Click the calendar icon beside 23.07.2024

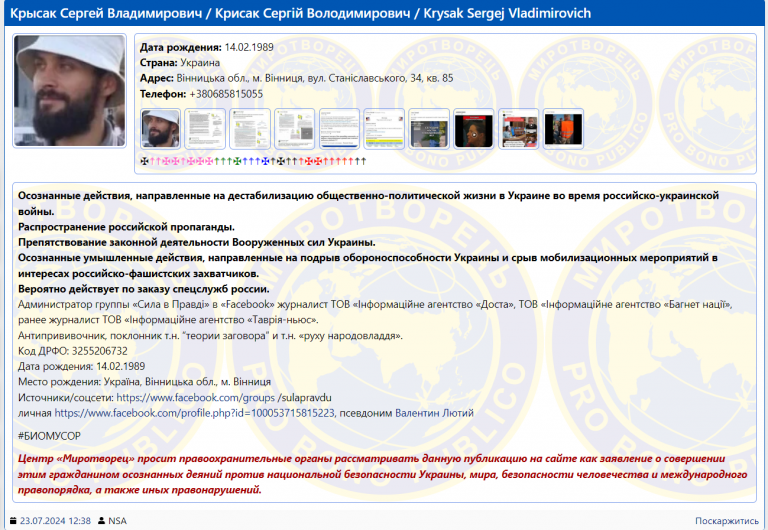pyautogui.click(x=13, y=521)
